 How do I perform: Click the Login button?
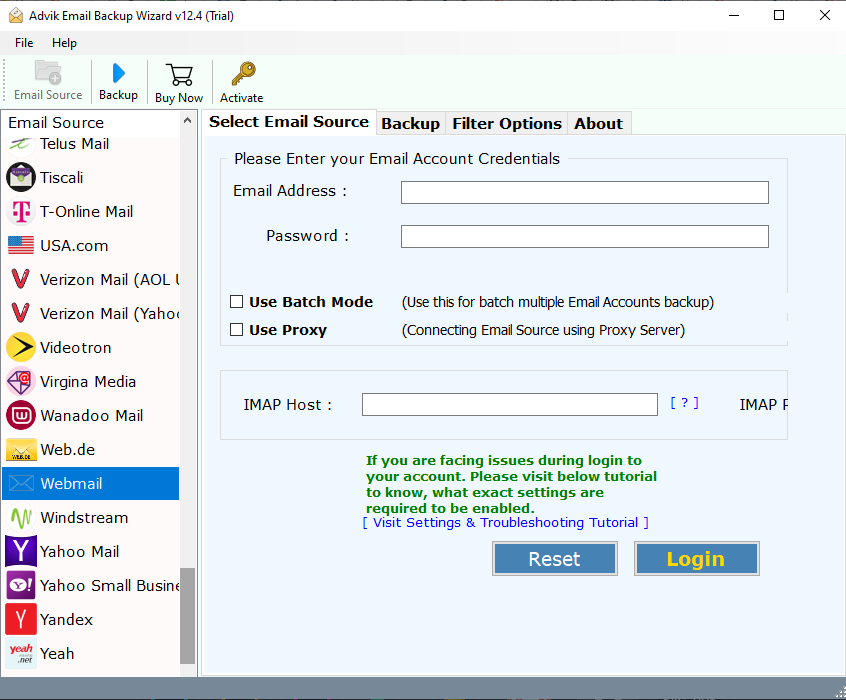697,559
